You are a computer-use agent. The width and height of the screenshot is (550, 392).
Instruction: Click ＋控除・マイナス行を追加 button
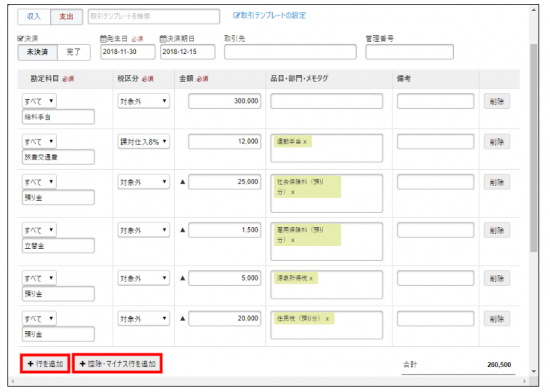118,364
